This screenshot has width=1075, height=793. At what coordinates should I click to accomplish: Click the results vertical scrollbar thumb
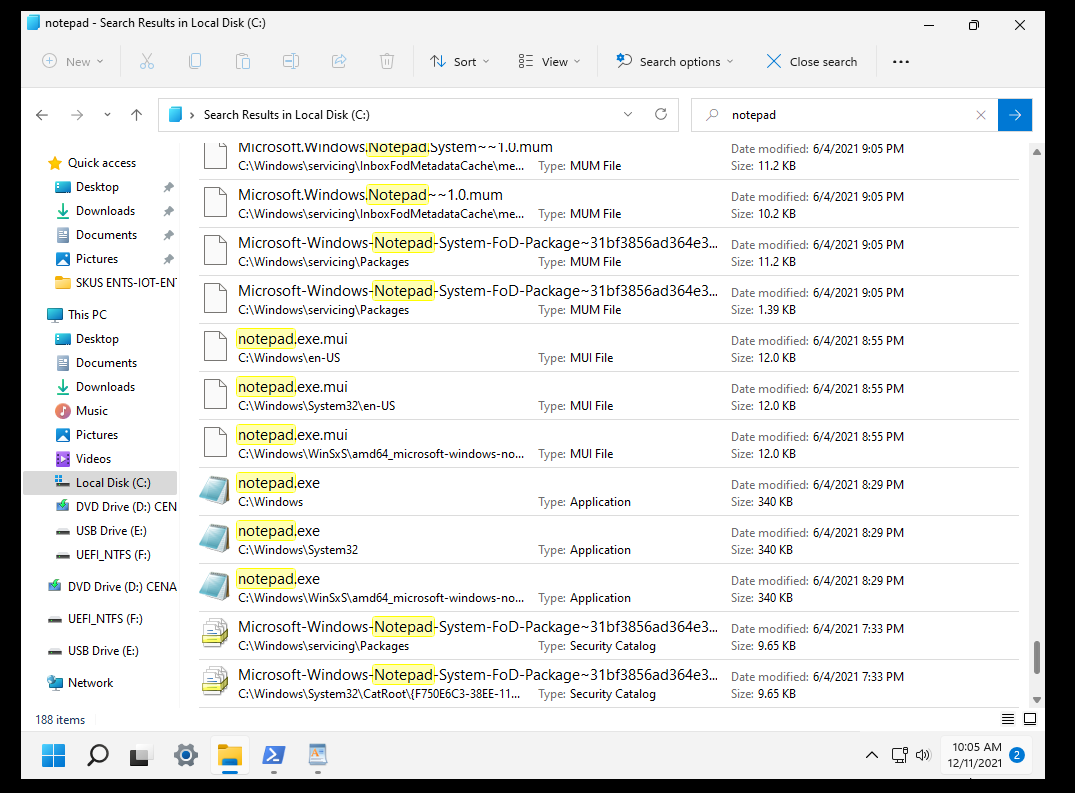tap(1037, 657)
